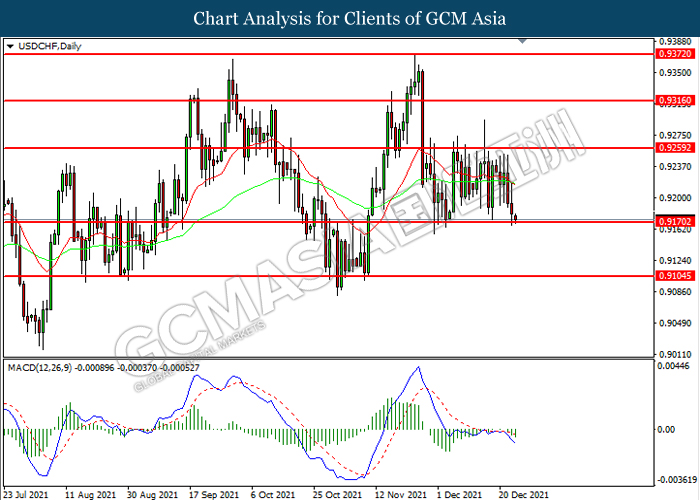Click the Chart Analysis for Clients of GCM Asia title
700x500 pixels.
350,18
